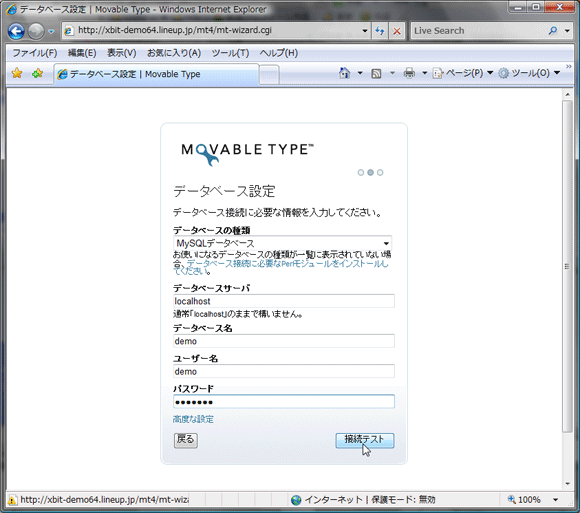Open the お気に入り(A) menu
580x513 pixels.
(174, 53)
